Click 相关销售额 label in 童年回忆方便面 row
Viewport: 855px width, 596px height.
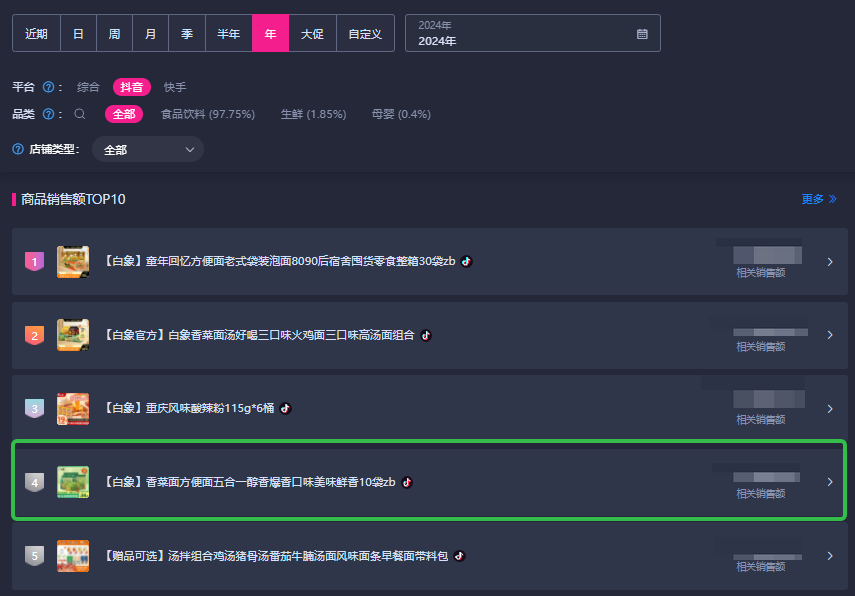(x=761, y=273)
